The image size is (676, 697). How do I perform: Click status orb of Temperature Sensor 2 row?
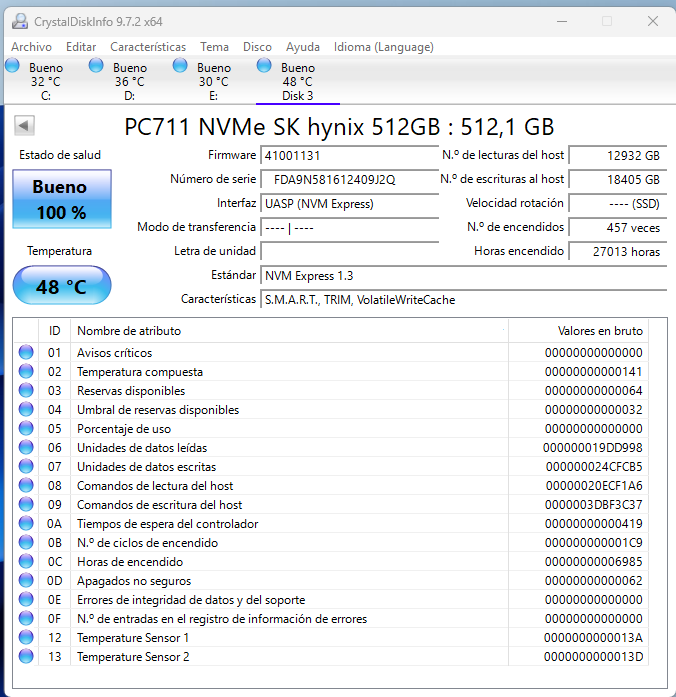click(x=26, y=656)
